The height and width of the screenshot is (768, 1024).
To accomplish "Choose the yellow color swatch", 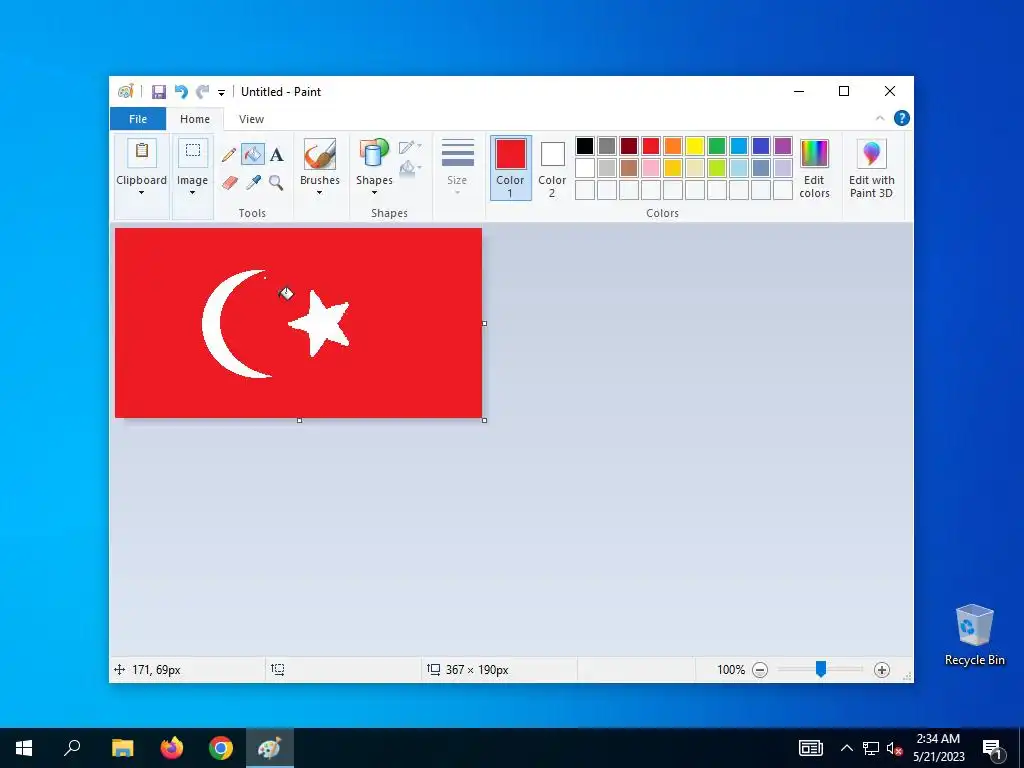I will coord(695,146).
